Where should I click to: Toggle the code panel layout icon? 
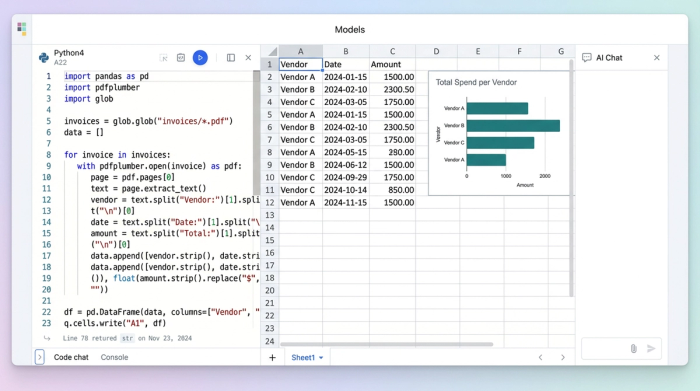pyautogui.click(x=231, y=58)
